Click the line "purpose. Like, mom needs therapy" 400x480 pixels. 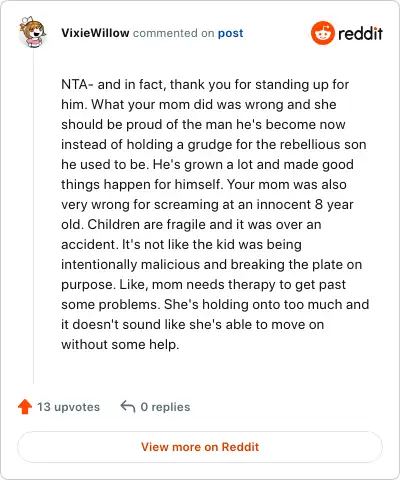coord(203,284)
